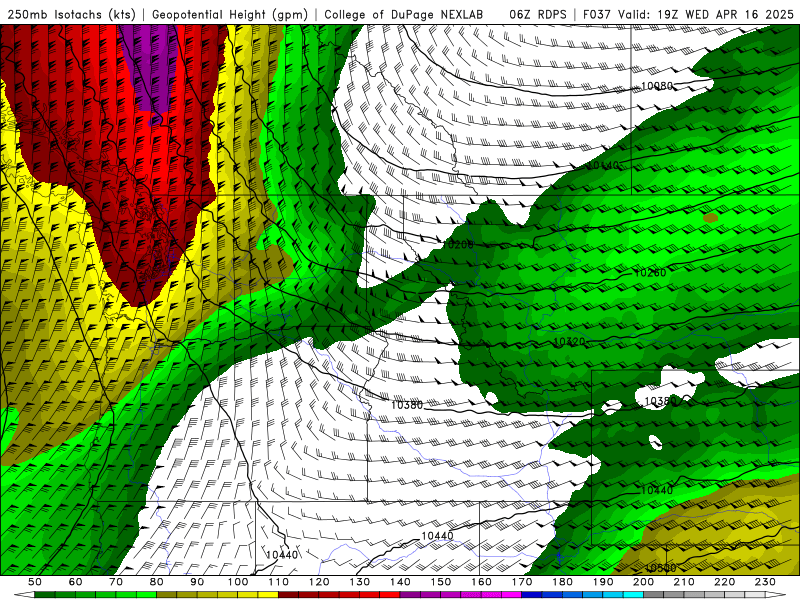This screenshot has width=800, height=600.
Task: Click the '06Z RDPS' model label
Action: (538, 15)
